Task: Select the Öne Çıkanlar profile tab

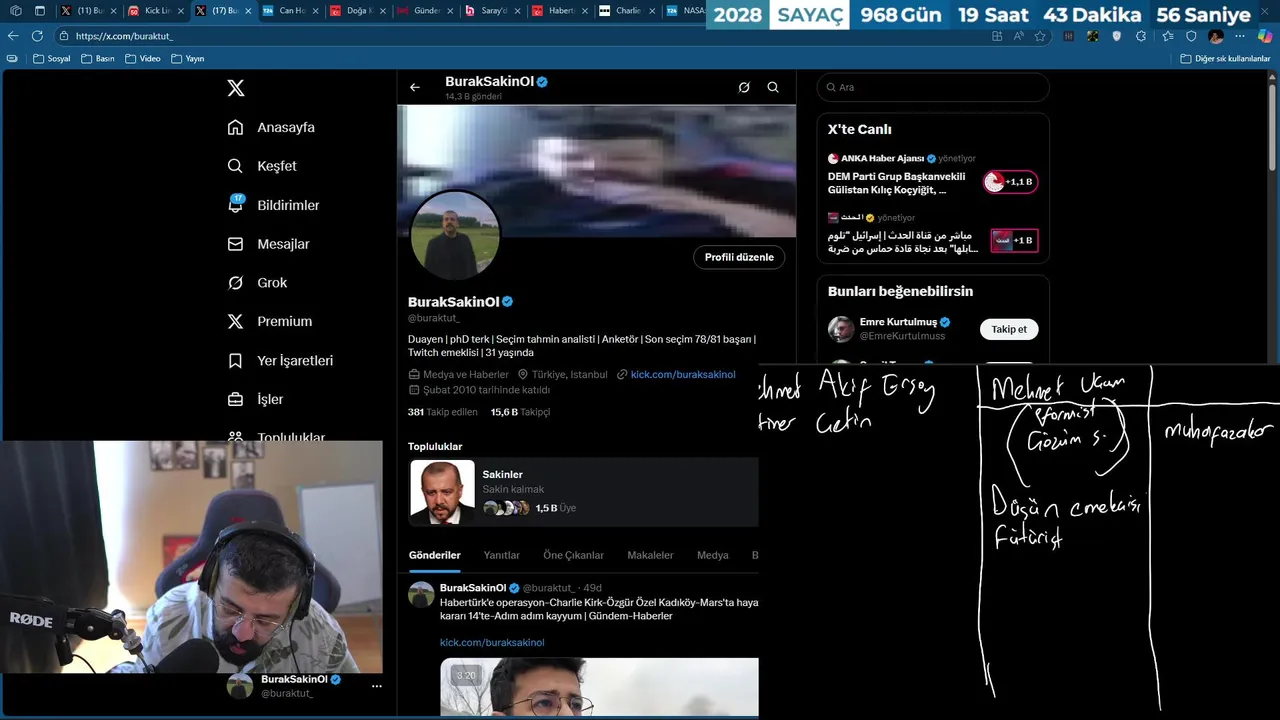Action: pos(574,555)
